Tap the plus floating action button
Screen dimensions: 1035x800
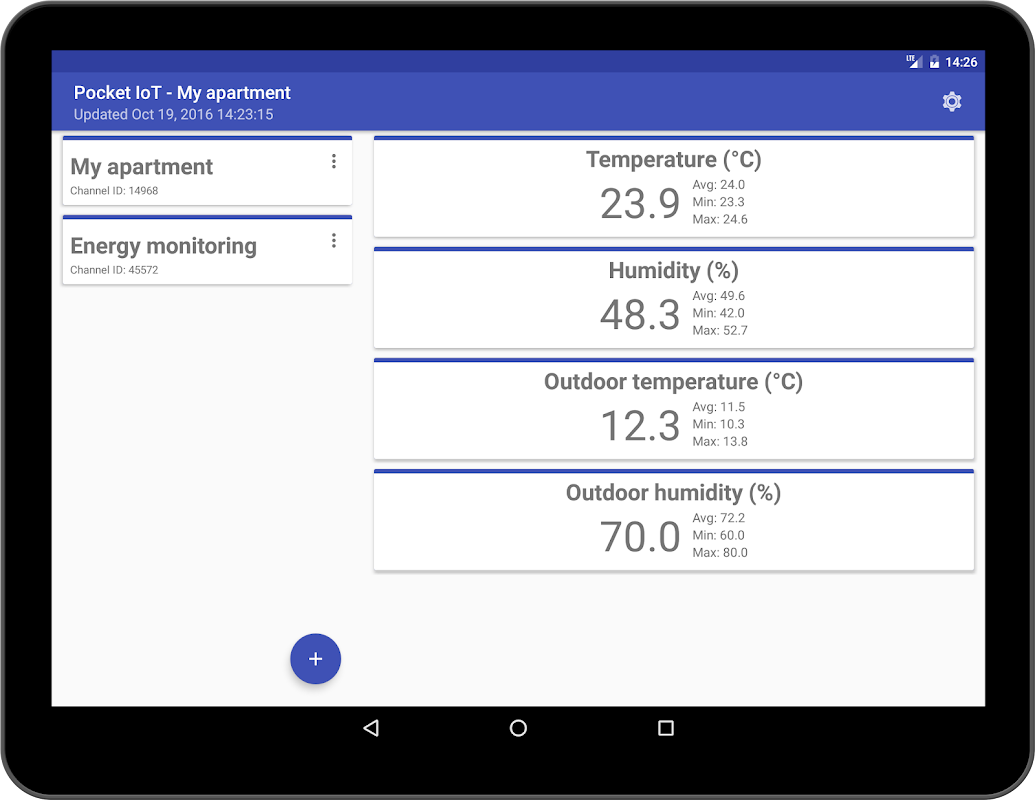[x=316, y=659]
